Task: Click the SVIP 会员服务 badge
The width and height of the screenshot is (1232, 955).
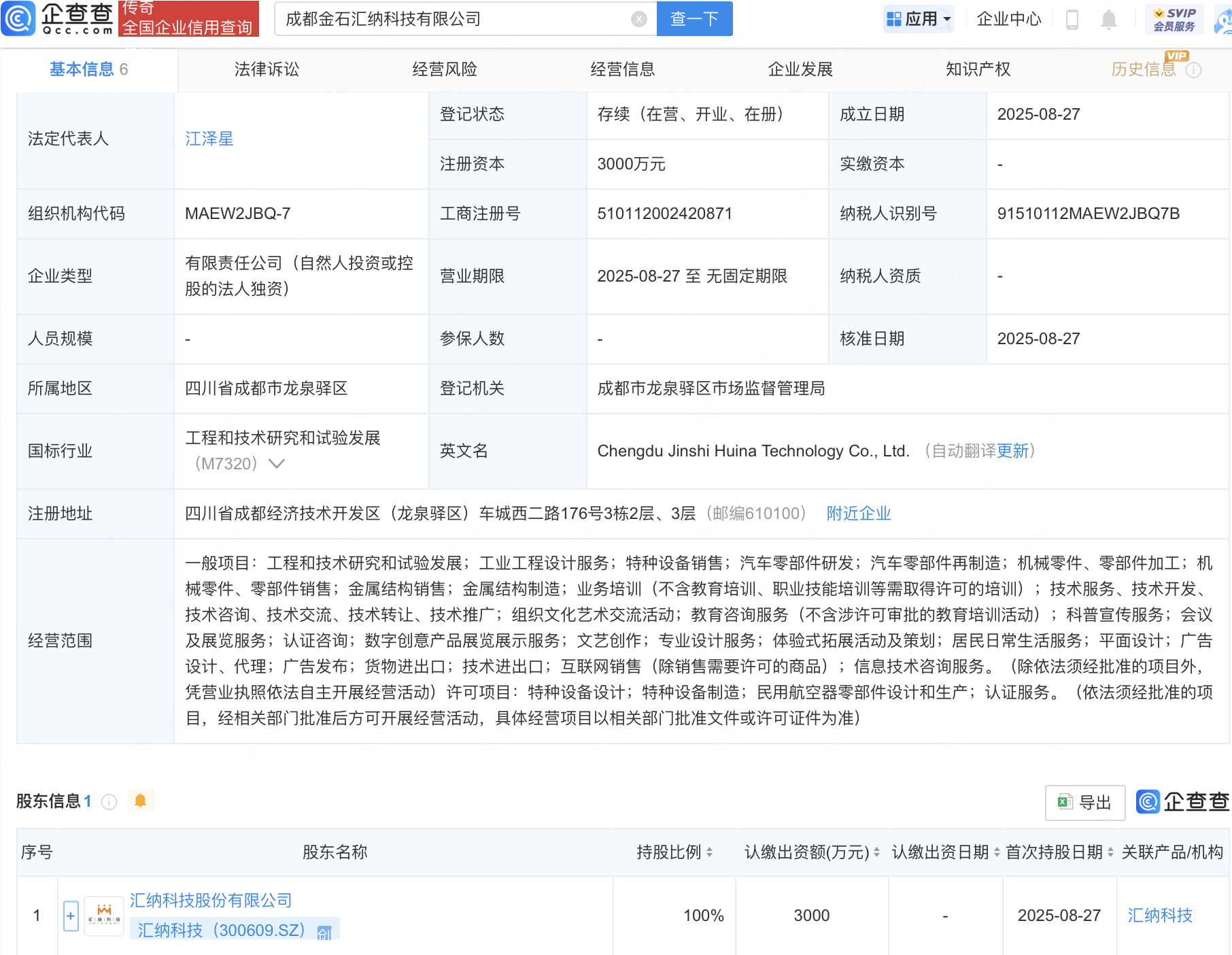Action: coord(1174,19)
